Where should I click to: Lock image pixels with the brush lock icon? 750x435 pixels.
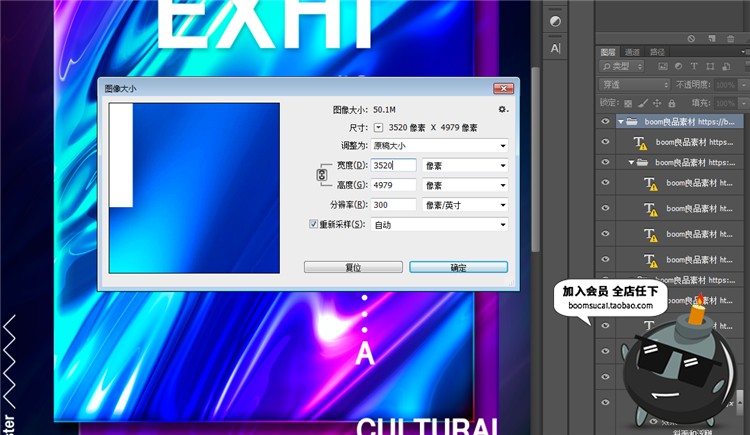(643, 103)
